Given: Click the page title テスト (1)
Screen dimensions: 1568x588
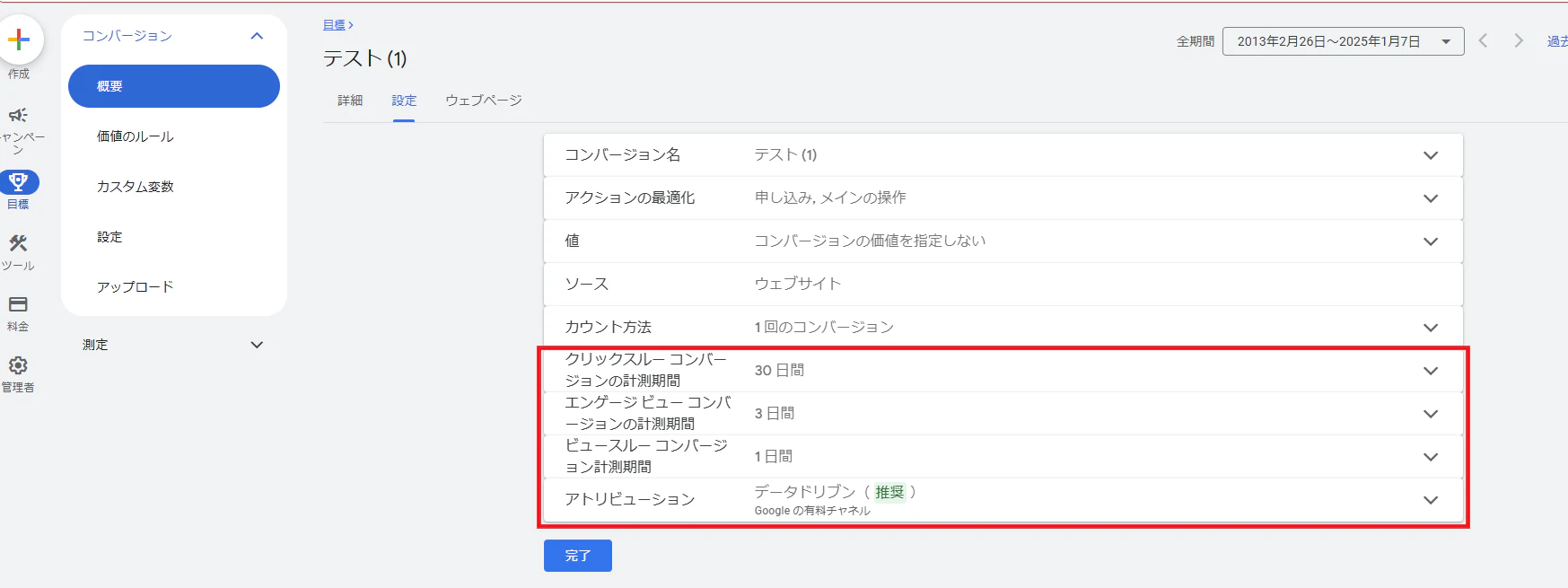Looking at the screenshot, I should (x=365, y=58).
